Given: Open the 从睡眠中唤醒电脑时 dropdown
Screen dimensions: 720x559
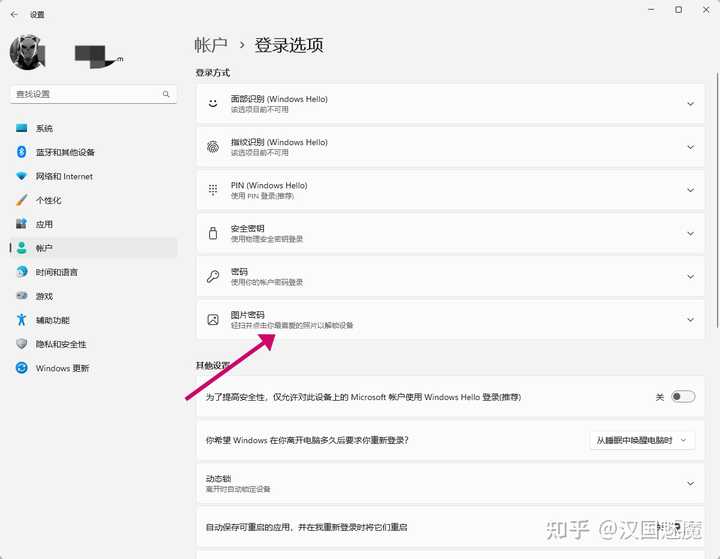Looking at the screenshot, I should click(642, 440).
